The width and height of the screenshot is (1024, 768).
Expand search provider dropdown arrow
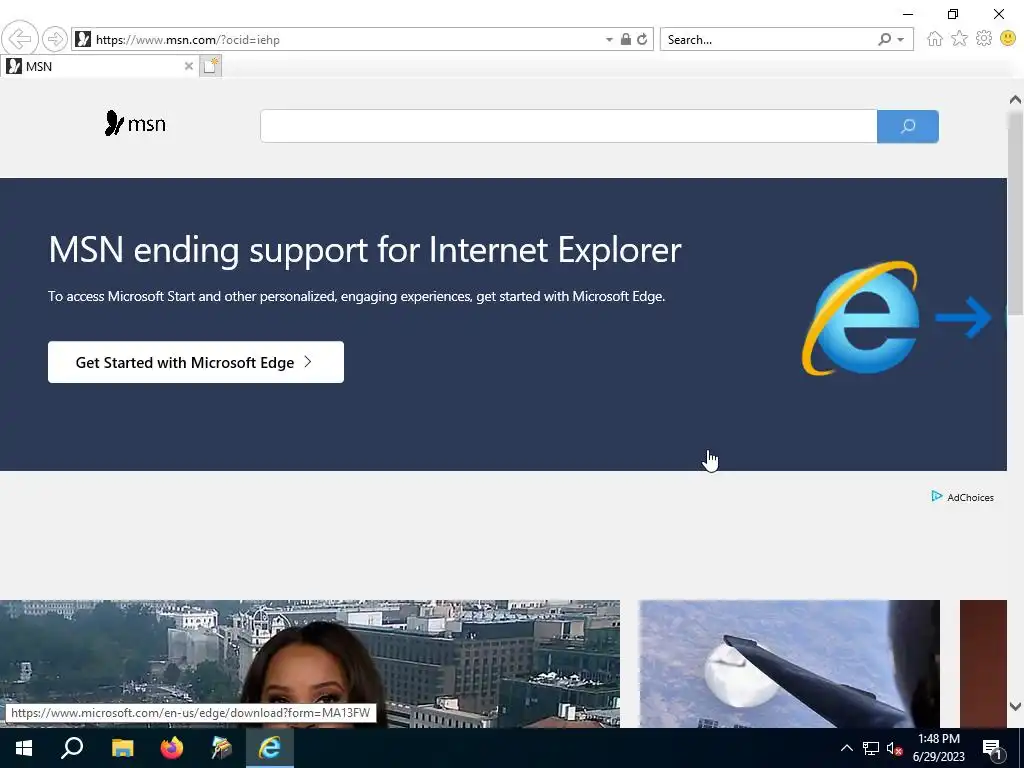click(901, 40)
